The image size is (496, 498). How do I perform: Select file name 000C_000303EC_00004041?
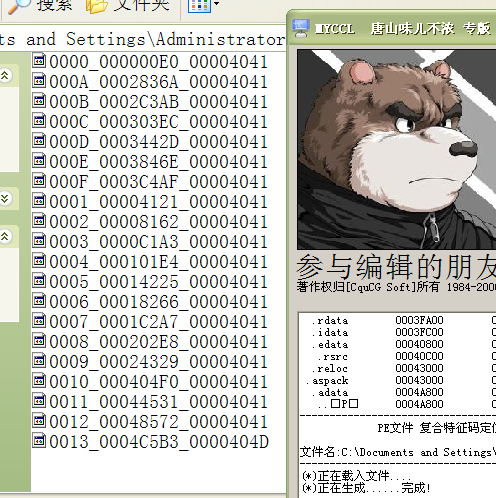click(158, 122)
